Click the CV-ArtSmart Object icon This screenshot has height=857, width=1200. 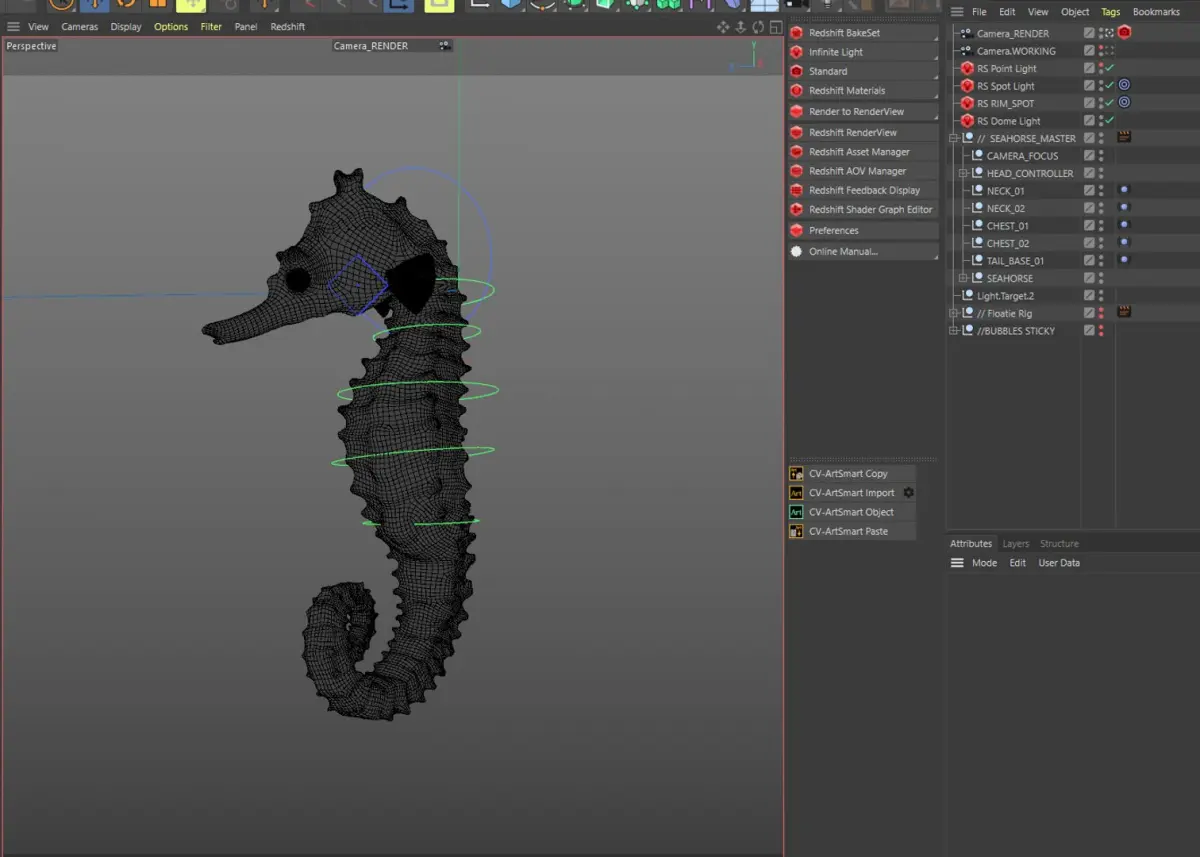[797, 512]
